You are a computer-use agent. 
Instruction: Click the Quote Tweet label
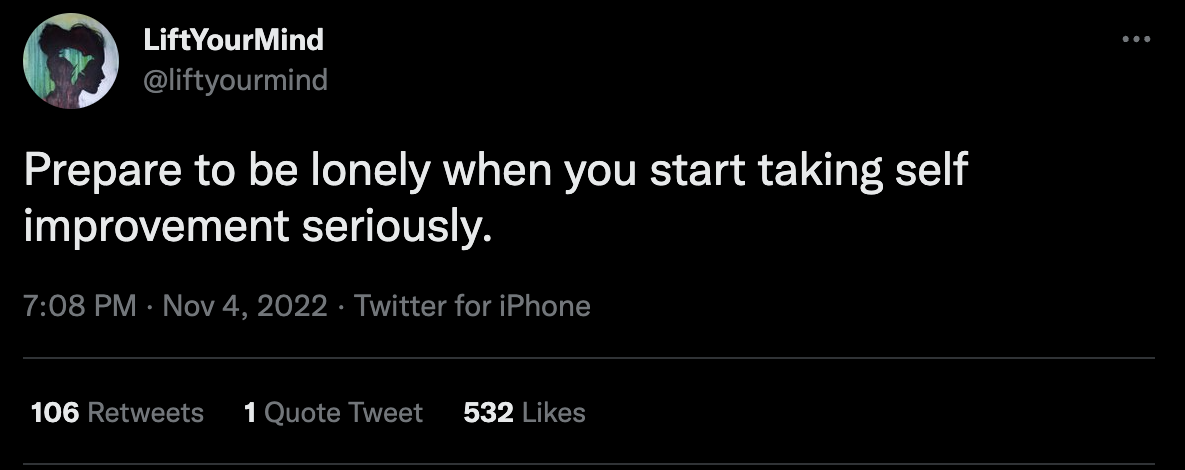pyautogui.click(x=344, y=412)
